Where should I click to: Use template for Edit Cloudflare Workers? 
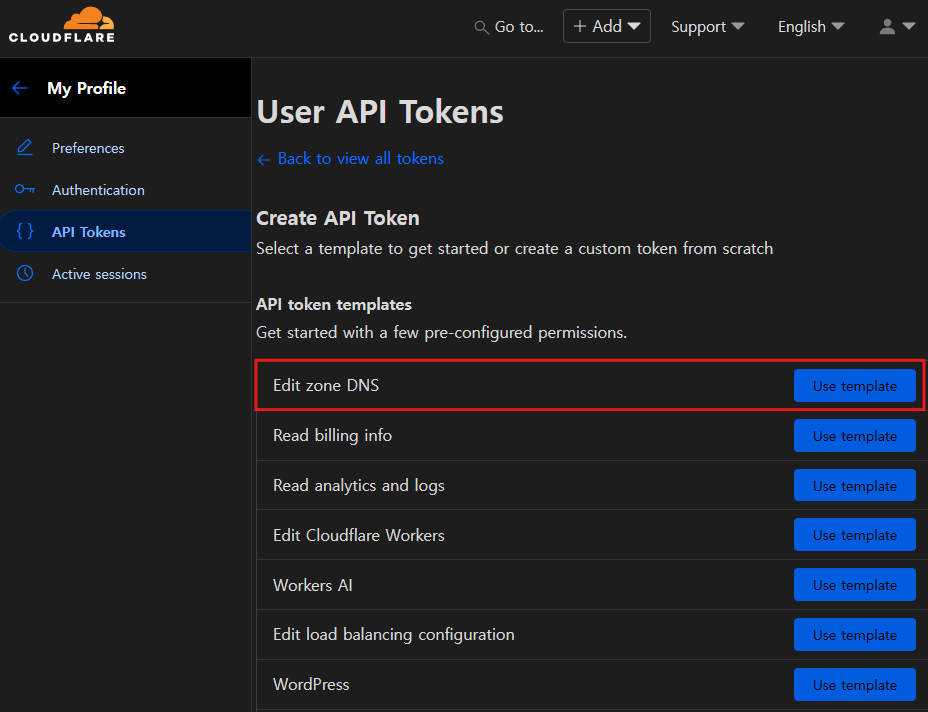pyautogui.click(x=855, y=535)
